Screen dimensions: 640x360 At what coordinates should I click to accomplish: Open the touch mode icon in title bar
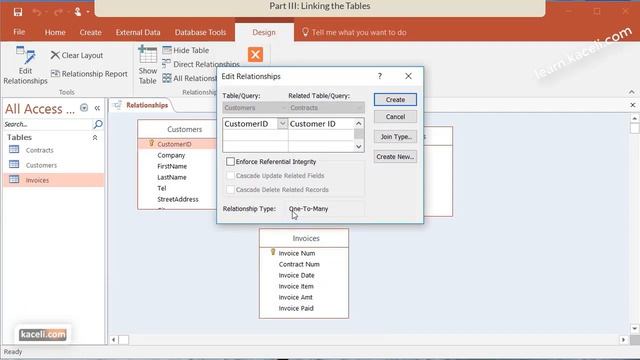pos(78,12)
